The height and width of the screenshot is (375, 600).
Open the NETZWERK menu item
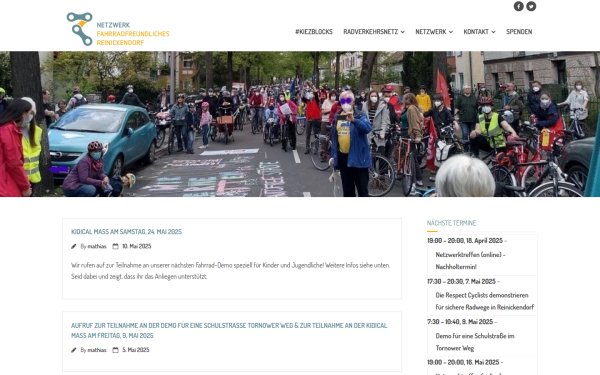pos(431,32)
